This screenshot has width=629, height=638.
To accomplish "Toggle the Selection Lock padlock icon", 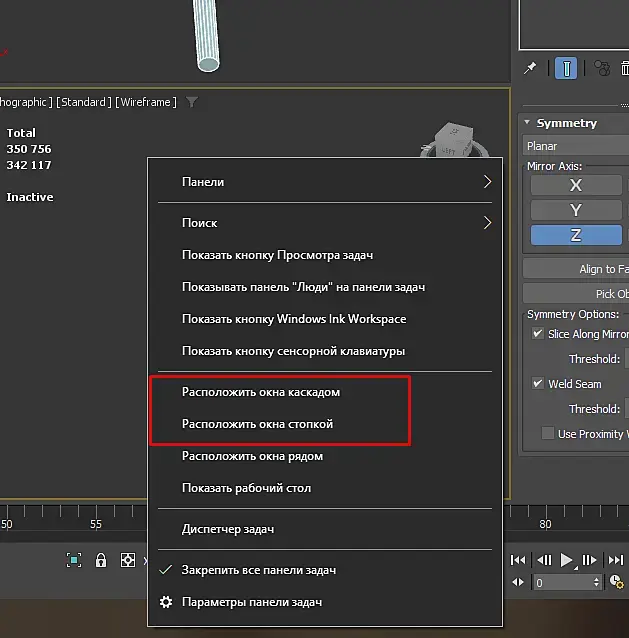I will pyautogui.click(x=100, y=560).
